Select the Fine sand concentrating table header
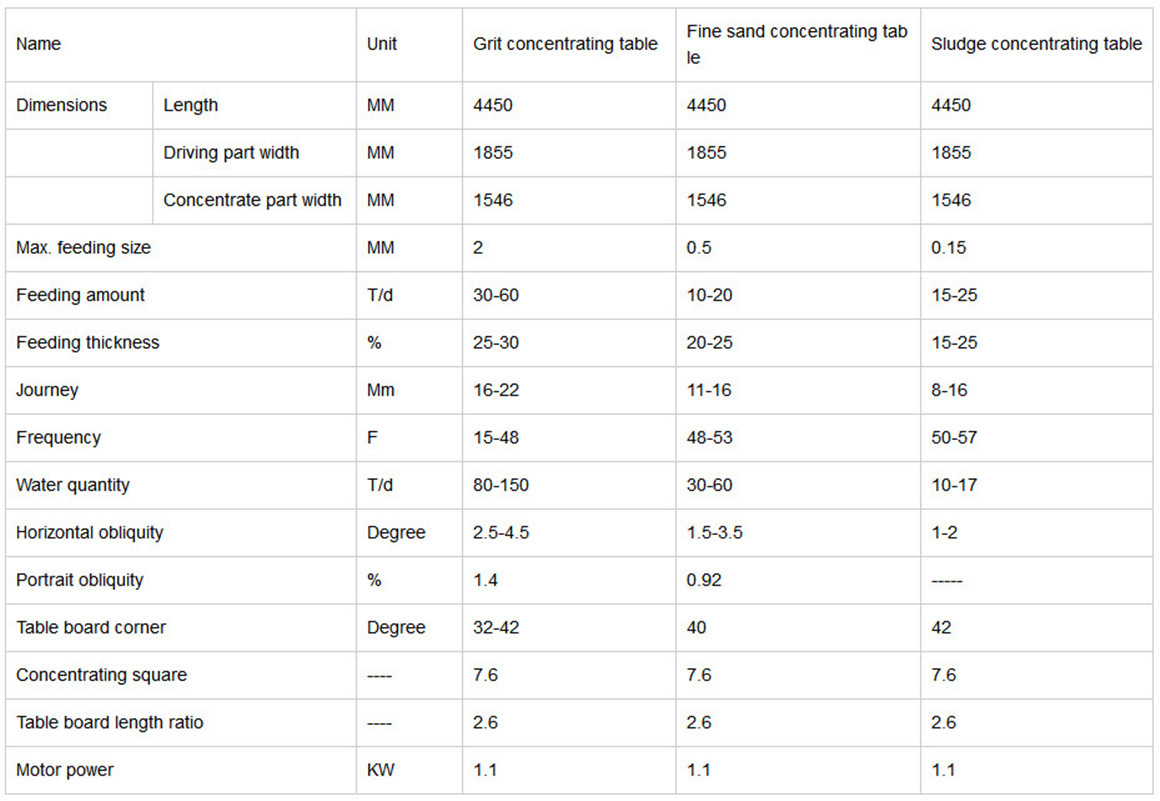The height and width of the screenshot is (801, 1160). 797,44
